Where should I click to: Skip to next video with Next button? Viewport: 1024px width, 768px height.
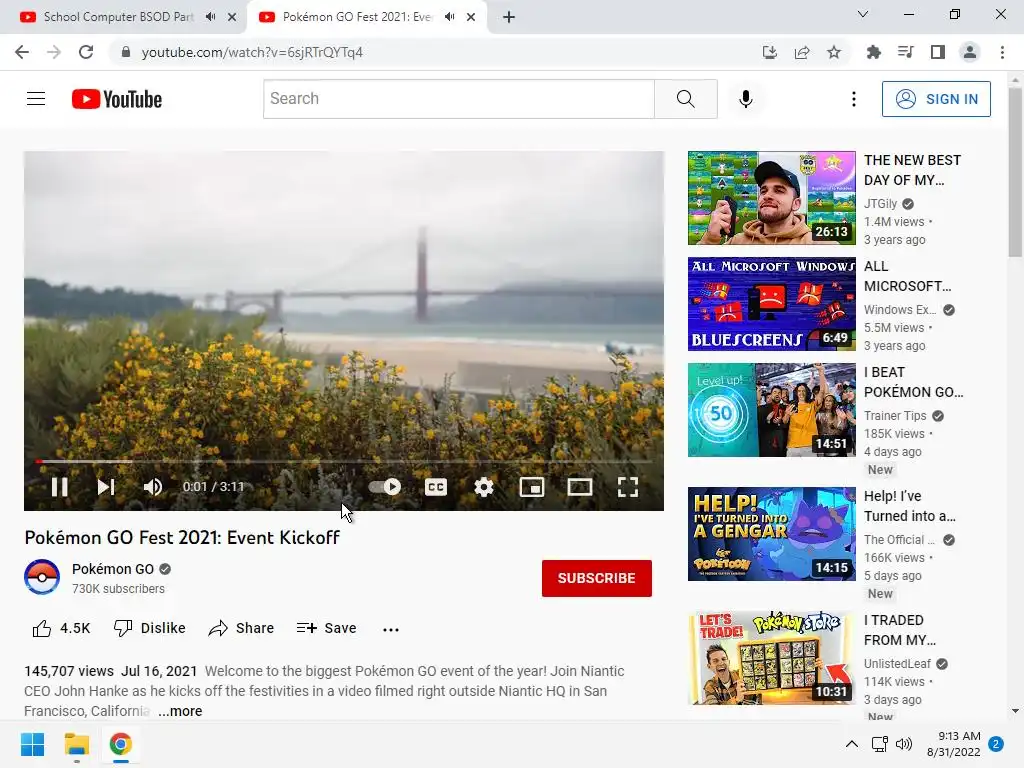[x=106, y=487]
